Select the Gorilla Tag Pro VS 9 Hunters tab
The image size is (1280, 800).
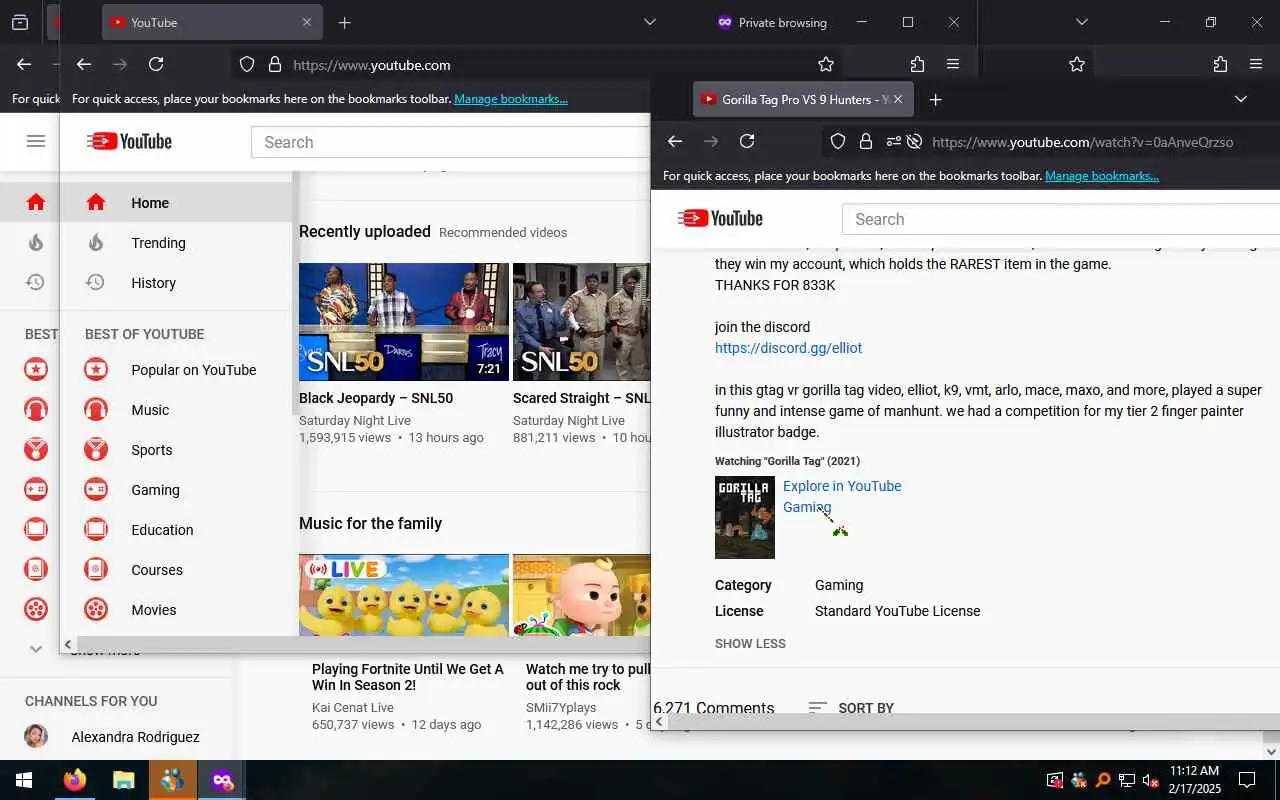coord(803,99)
